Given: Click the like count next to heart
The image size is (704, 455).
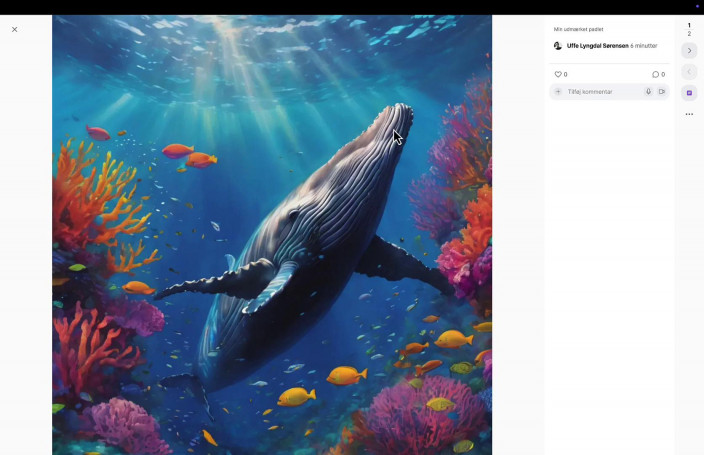Looking at the screenshot, I should click(x=565, y=74).
